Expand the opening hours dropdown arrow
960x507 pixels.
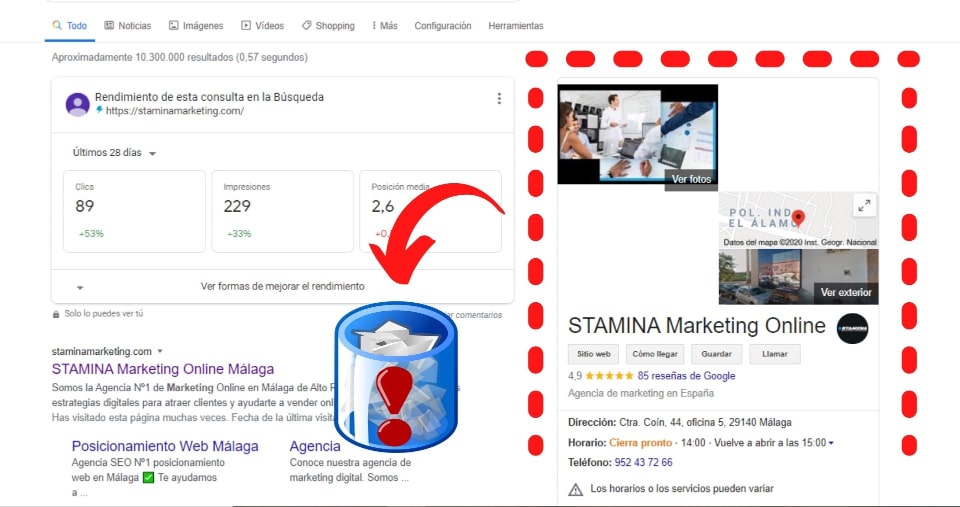pos(831,443)
